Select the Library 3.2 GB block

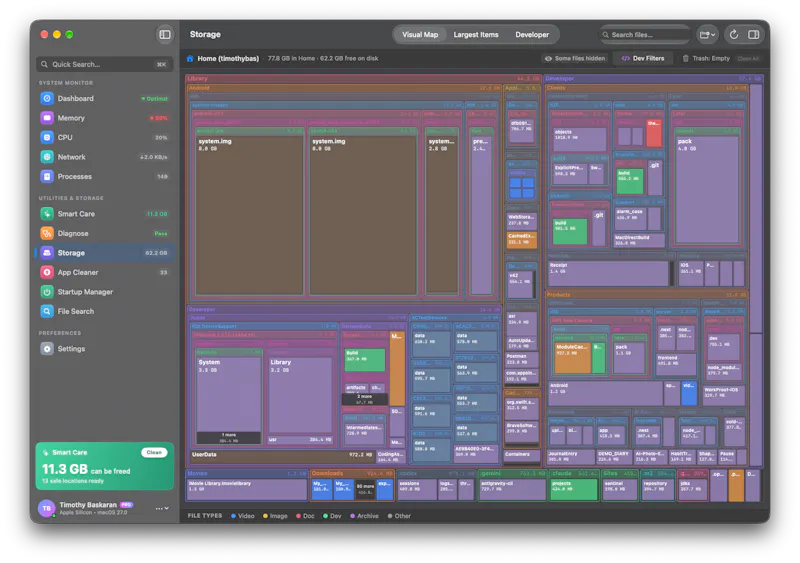[300, 396]
